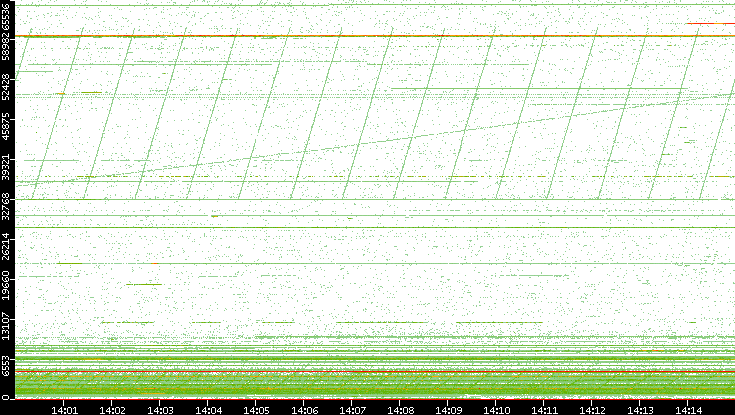
Task: Select the 14:09 time axis label
Action: click(x=449, y=410)
